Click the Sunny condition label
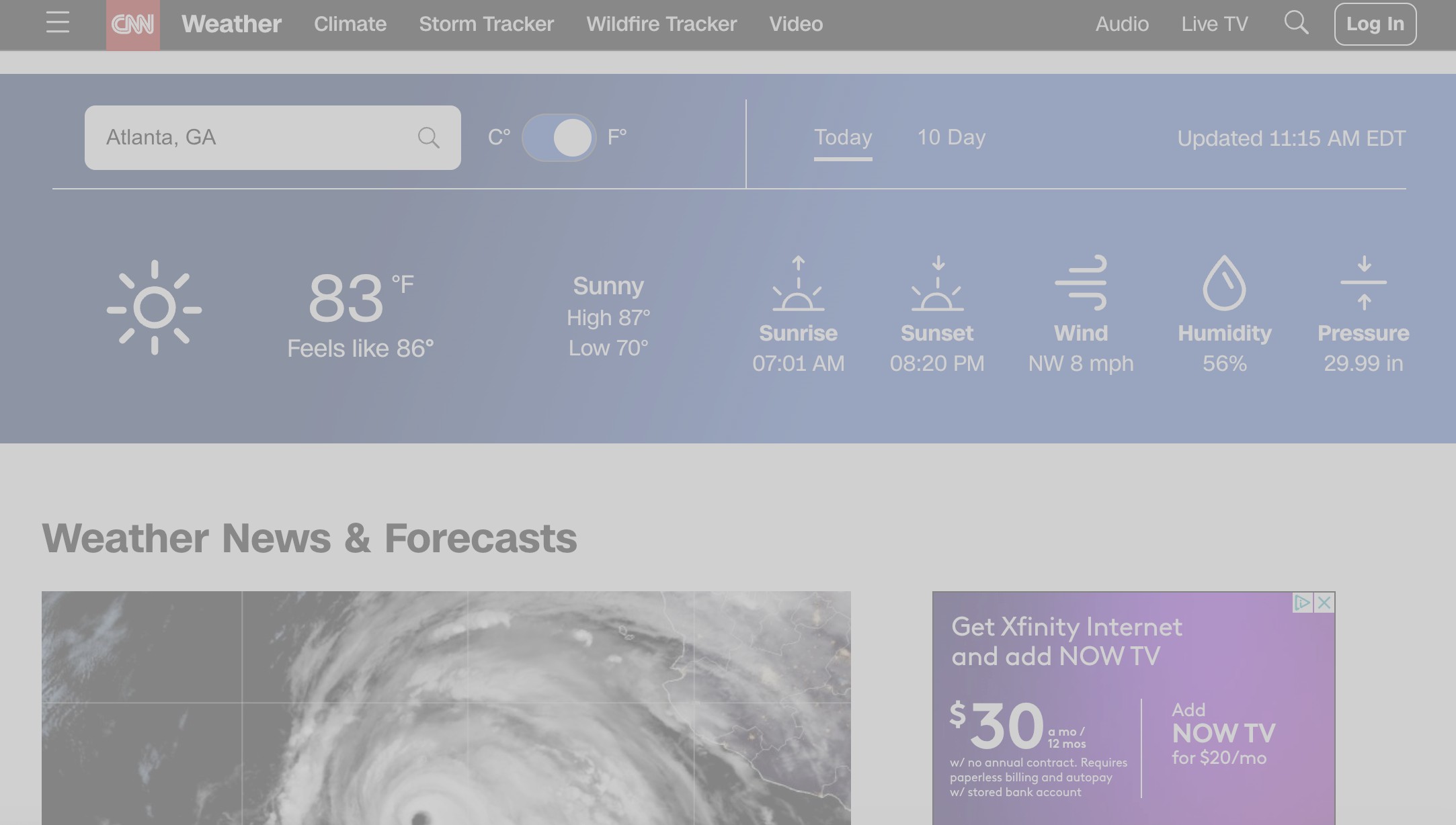The width and height of the screenshot is (1456, 825). (x=608, y=286)
